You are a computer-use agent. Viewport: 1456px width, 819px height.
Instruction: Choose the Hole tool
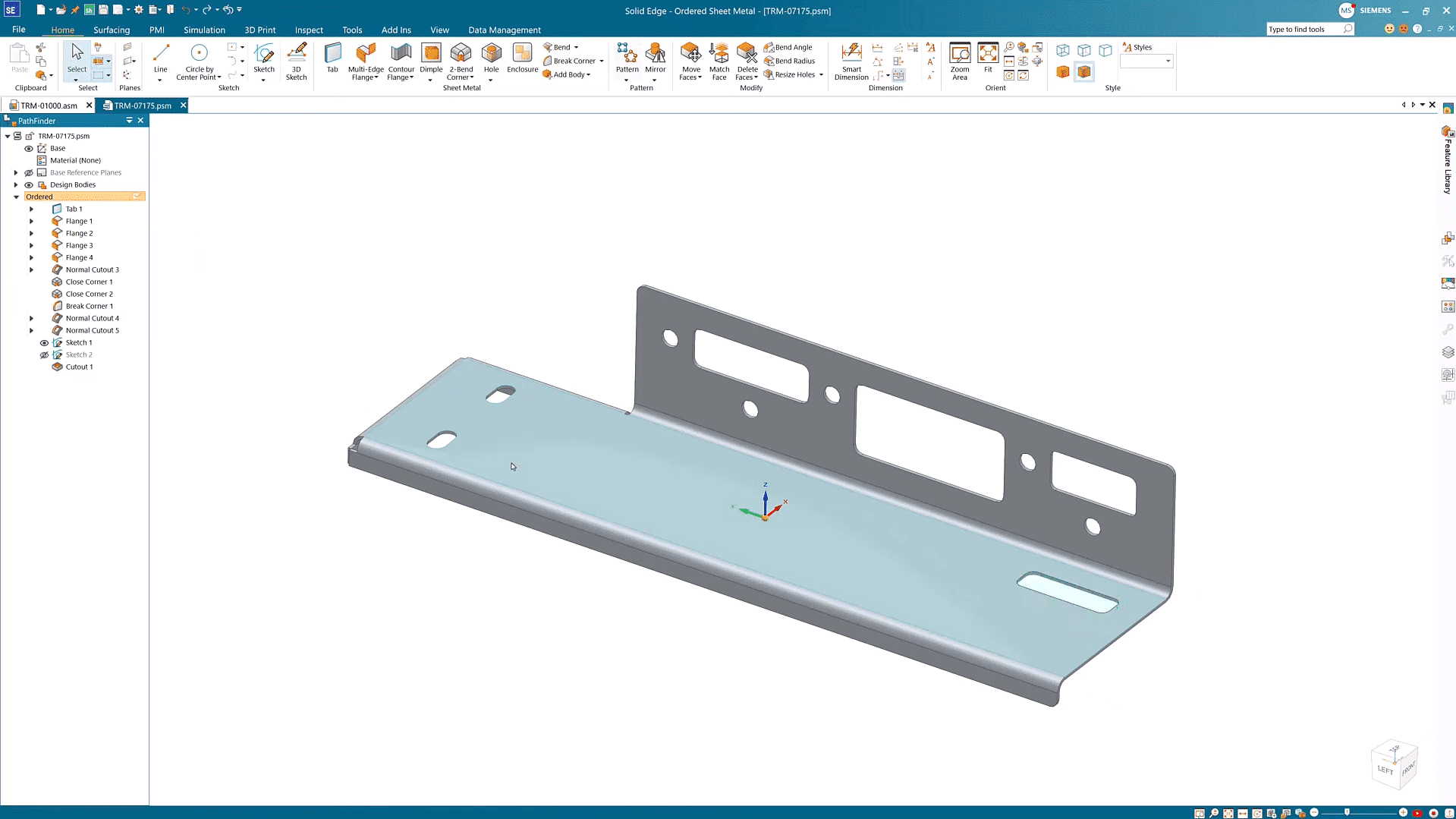coord(491,58)
